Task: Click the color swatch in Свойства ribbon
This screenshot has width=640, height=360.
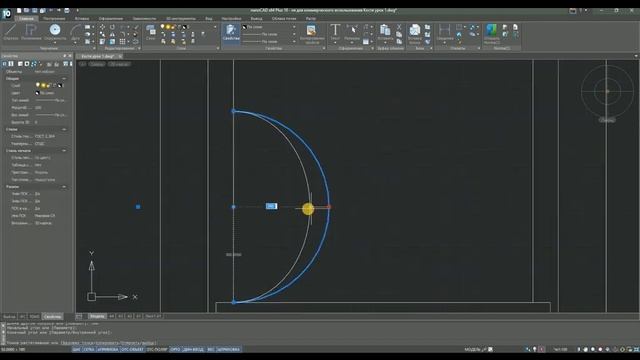Action: pyautogui.click(x=244, y=27)
